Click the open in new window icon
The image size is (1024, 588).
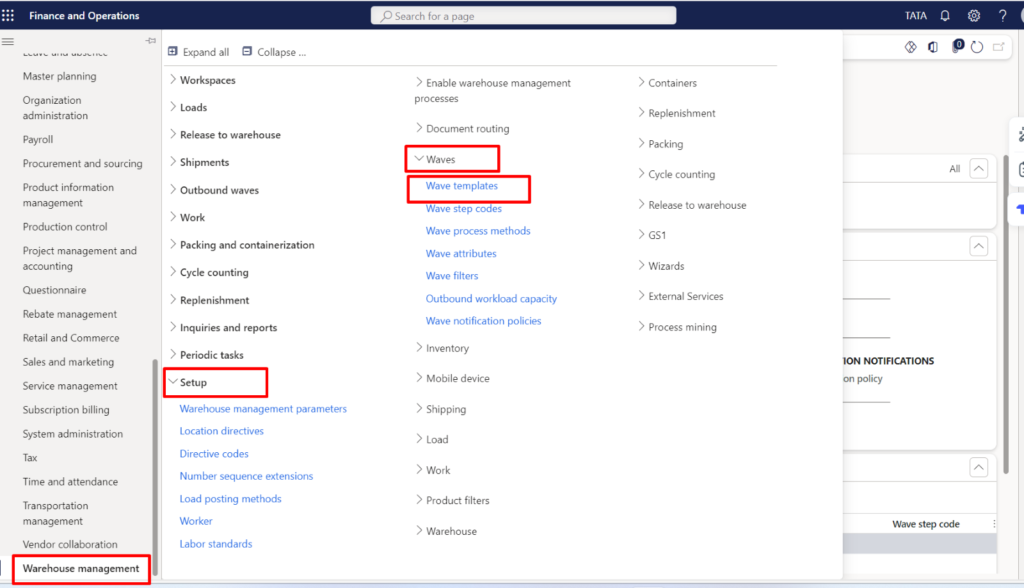[999, 47]
